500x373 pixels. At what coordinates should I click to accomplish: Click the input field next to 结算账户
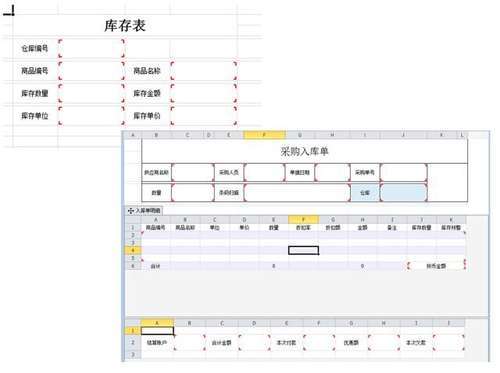point(190,343)
